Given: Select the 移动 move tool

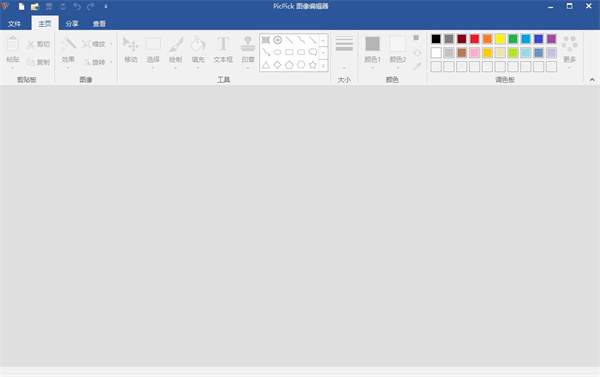Looking at the screenshot, I should 130,50.
